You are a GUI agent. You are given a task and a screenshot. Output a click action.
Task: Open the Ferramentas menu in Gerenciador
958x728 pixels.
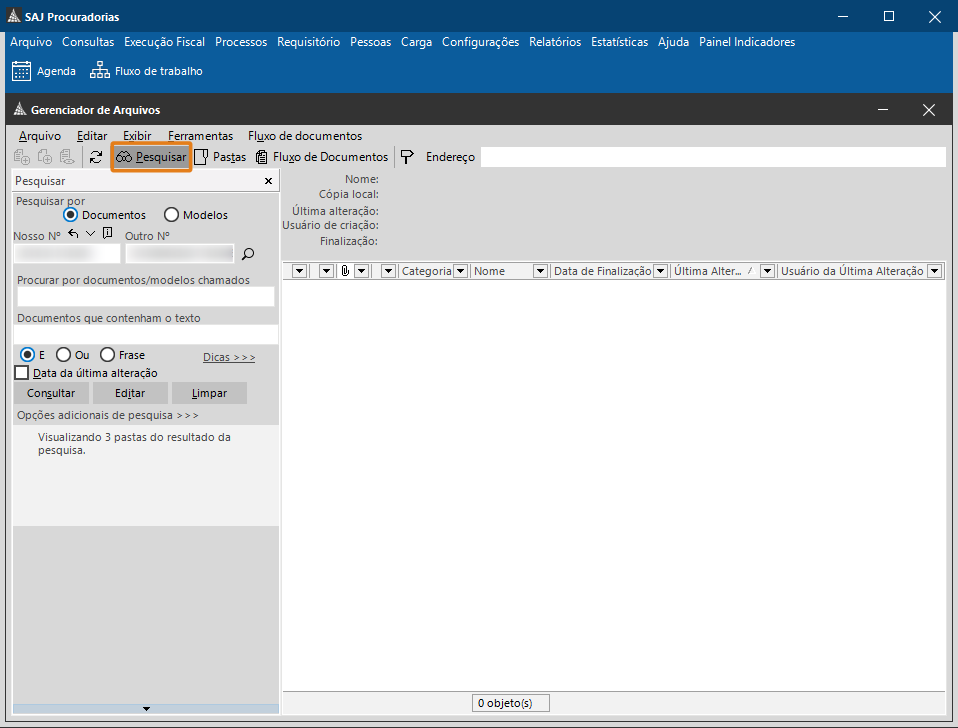200,136
